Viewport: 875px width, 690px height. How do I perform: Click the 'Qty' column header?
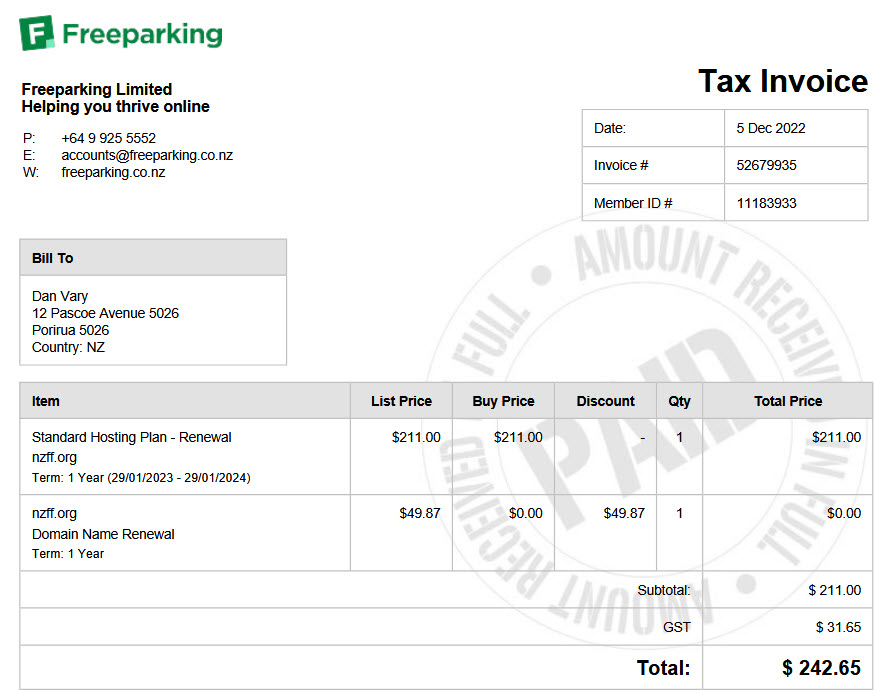680,401
